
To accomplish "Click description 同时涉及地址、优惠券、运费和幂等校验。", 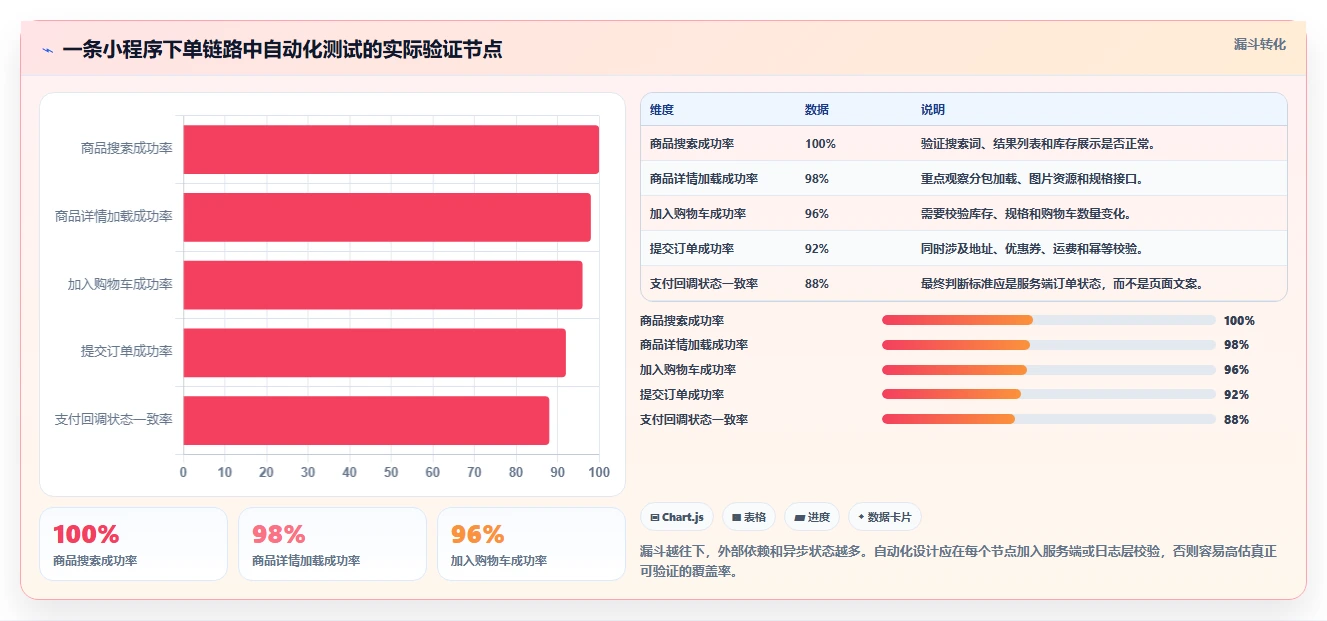I will 1032,249.
